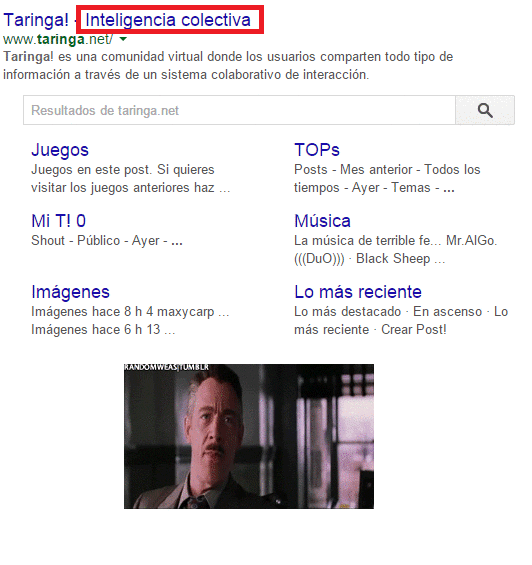
Task: Open the 'Taringa! - Inteligencia colectiva' result title
Action: [127, 20]
